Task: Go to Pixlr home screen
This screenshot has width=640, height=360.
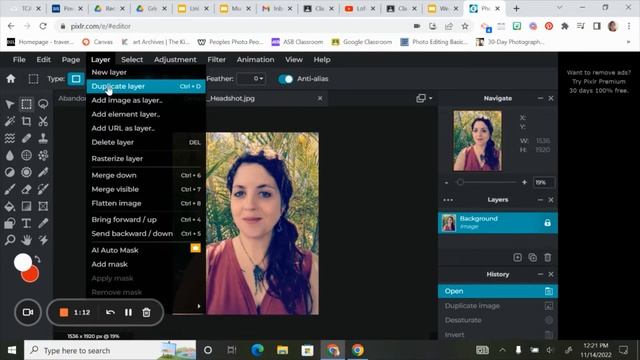Action: coord(11,79)
